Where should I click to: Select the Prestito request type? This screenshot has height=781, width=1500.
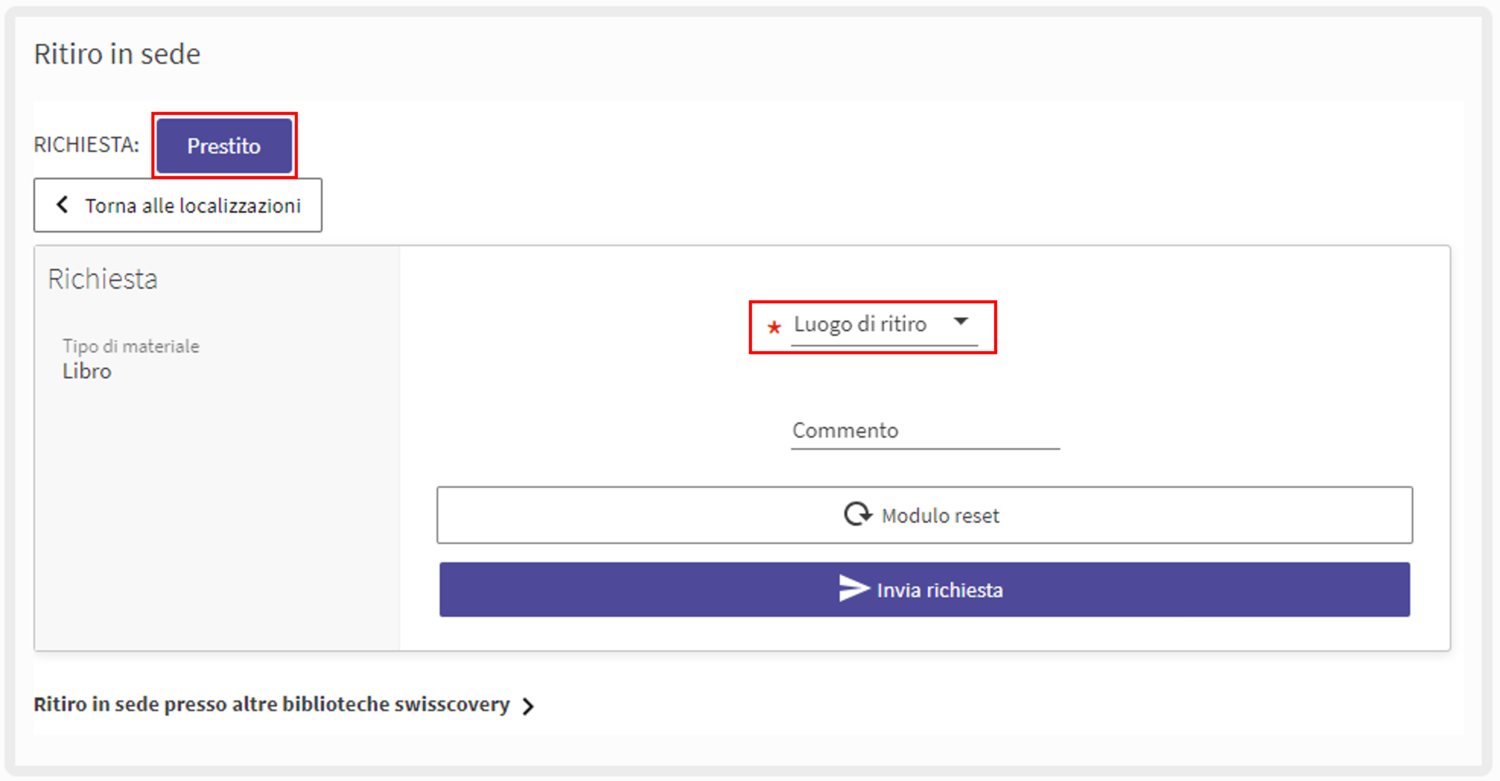[x=224, y=146]
